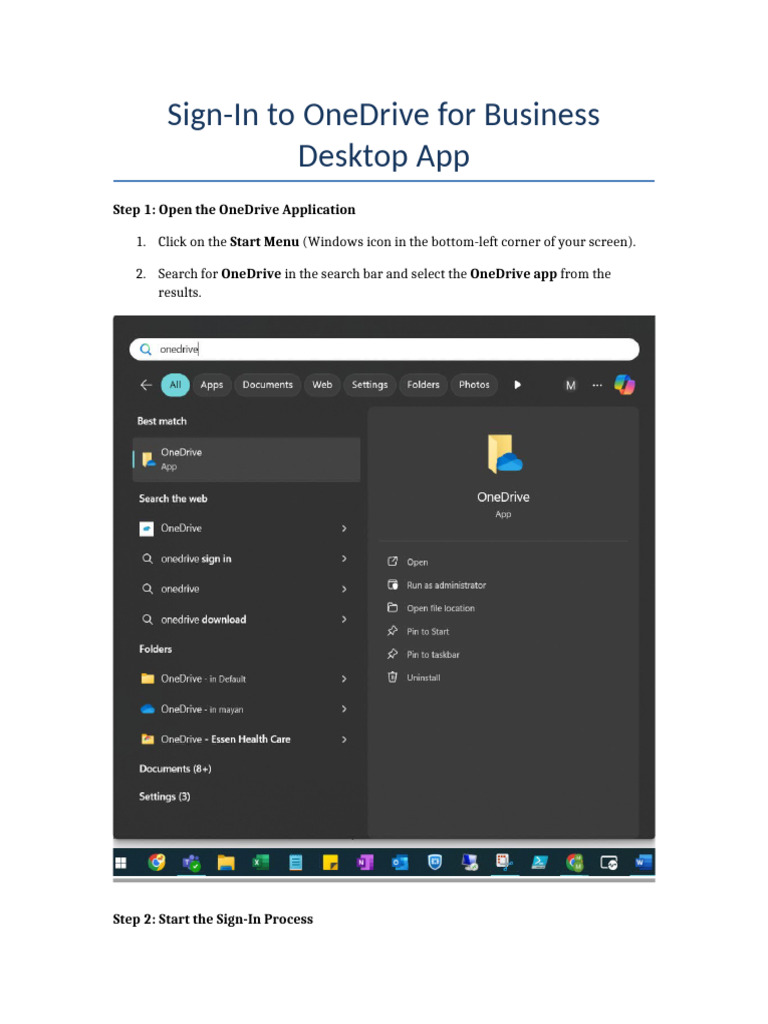Image resolution: width=768 pixels, height=1024 pixels.
Task: Expand chevron beside Essen Health Care folder
Action: [x=344, y=739]
